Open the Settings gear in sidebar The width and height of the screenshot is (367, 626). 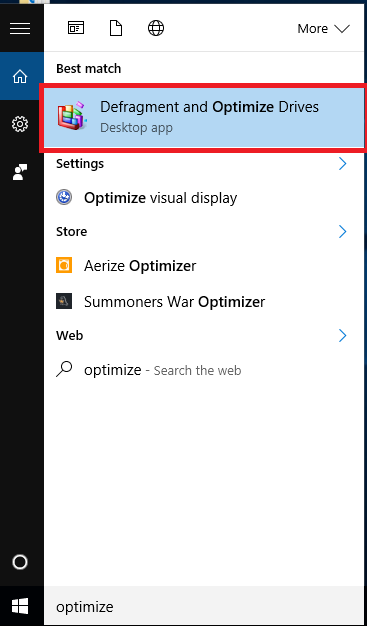pos(20,124)
